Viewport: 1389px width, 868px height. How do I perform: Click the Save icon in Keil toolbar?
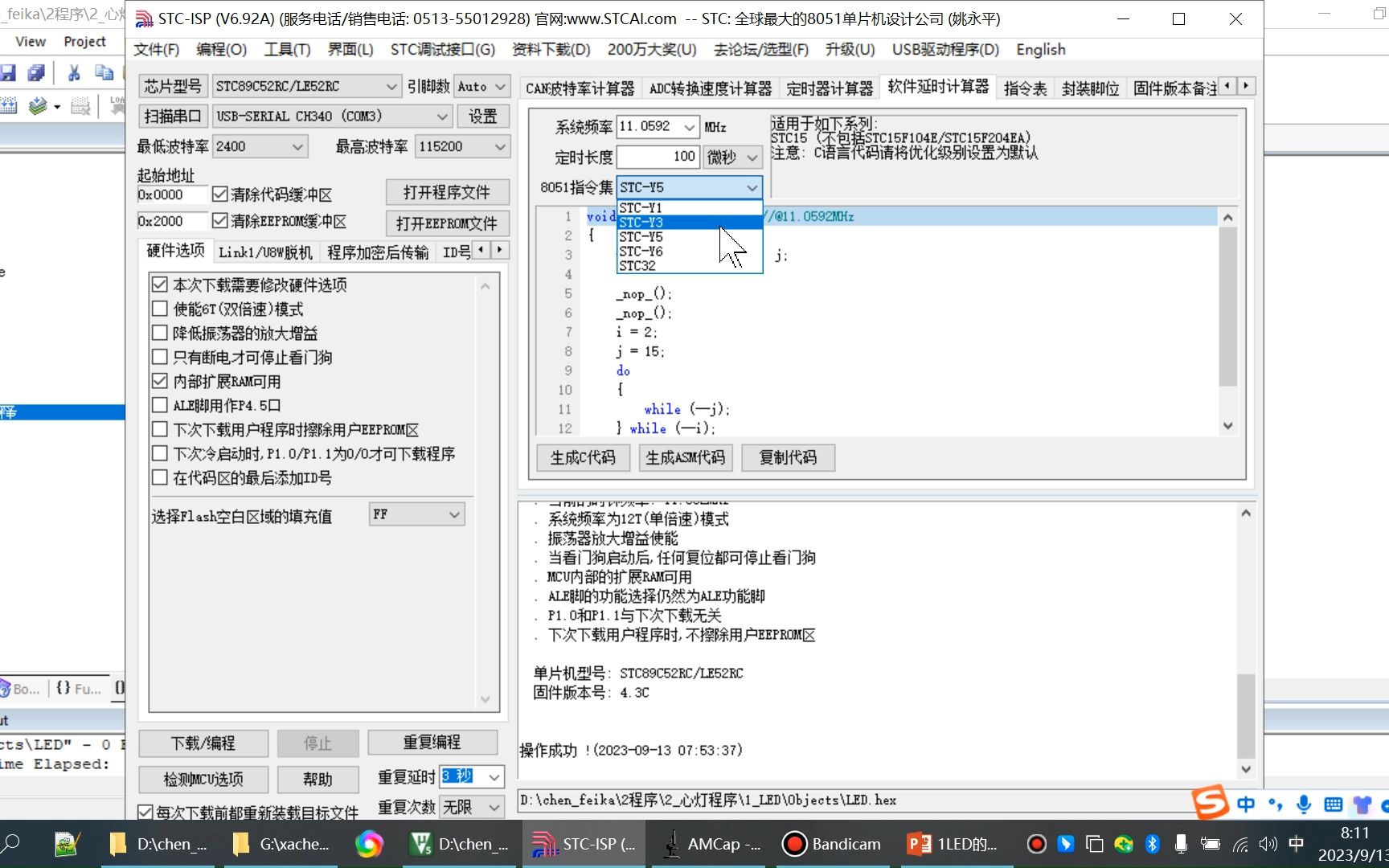point(8,73)
